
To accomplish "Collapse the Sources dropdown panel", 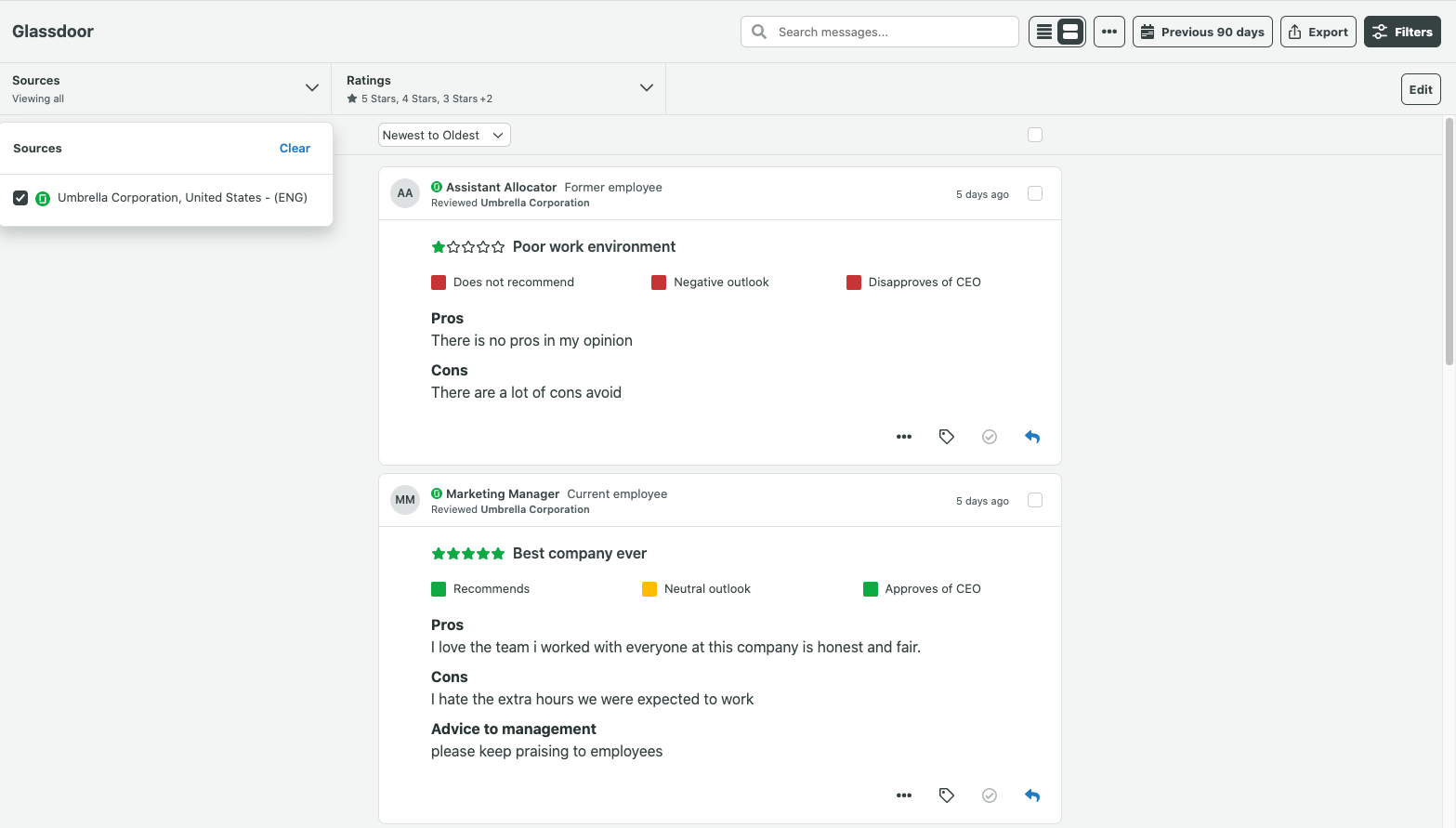I will click(x=311, y=87).
